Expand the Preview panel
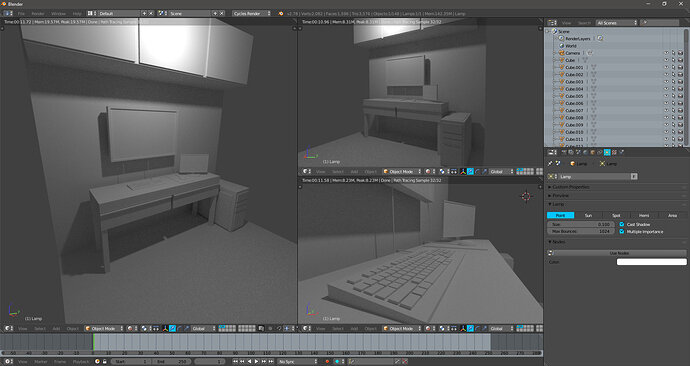Viewport: 690px width, 366px height. coord(561,195)
